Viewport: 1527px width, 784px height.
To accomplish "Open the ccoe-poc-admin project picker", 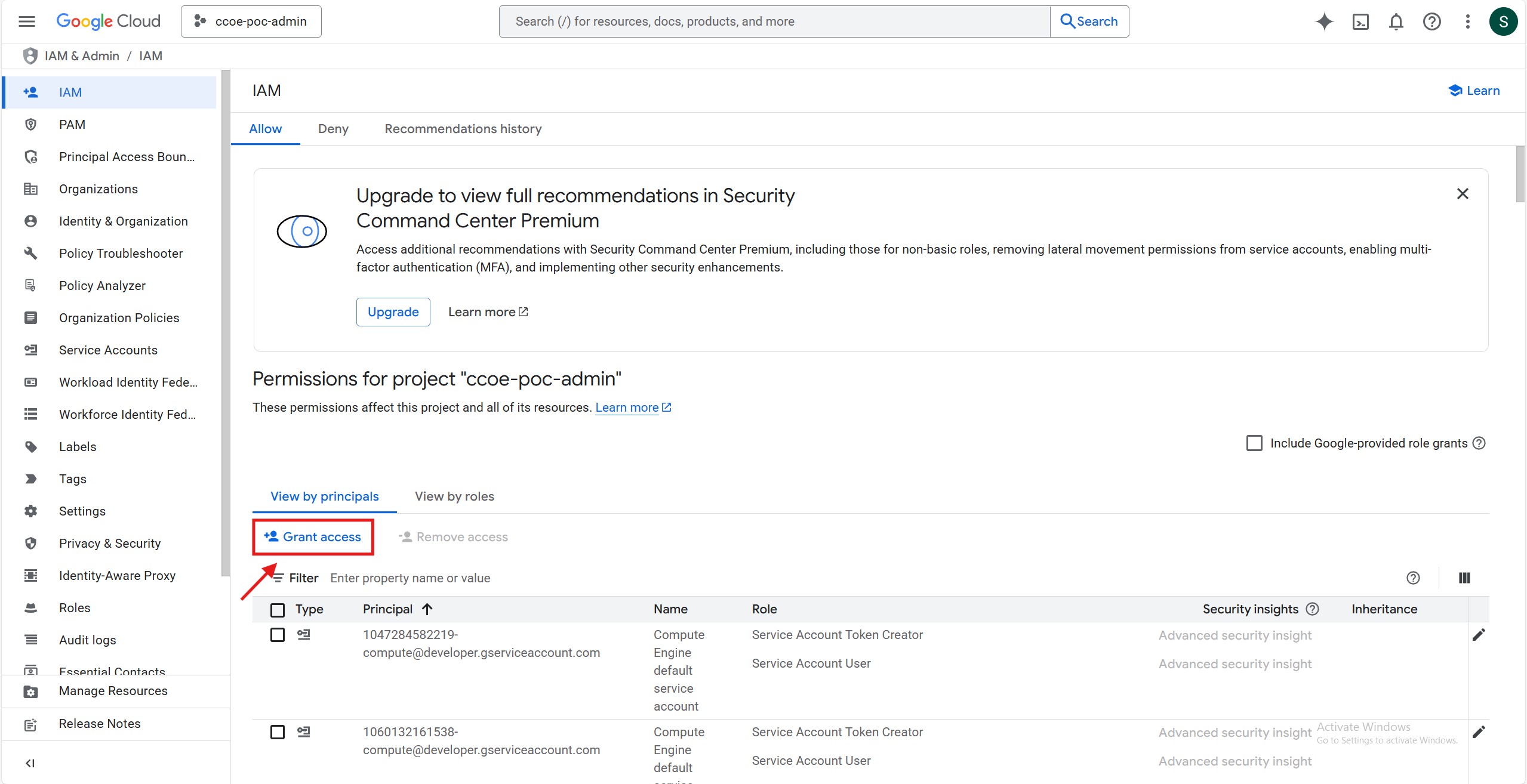I will pyautogui.click(x=251, y=21).
